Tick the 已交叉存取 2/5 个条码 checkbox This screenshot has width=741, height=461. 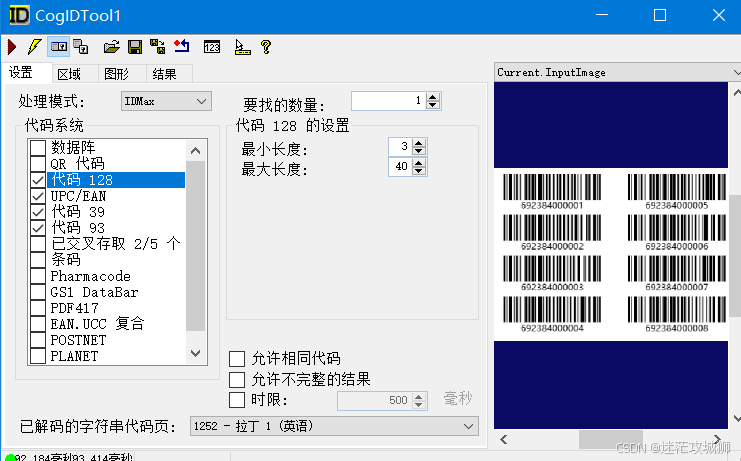(38, 244)
